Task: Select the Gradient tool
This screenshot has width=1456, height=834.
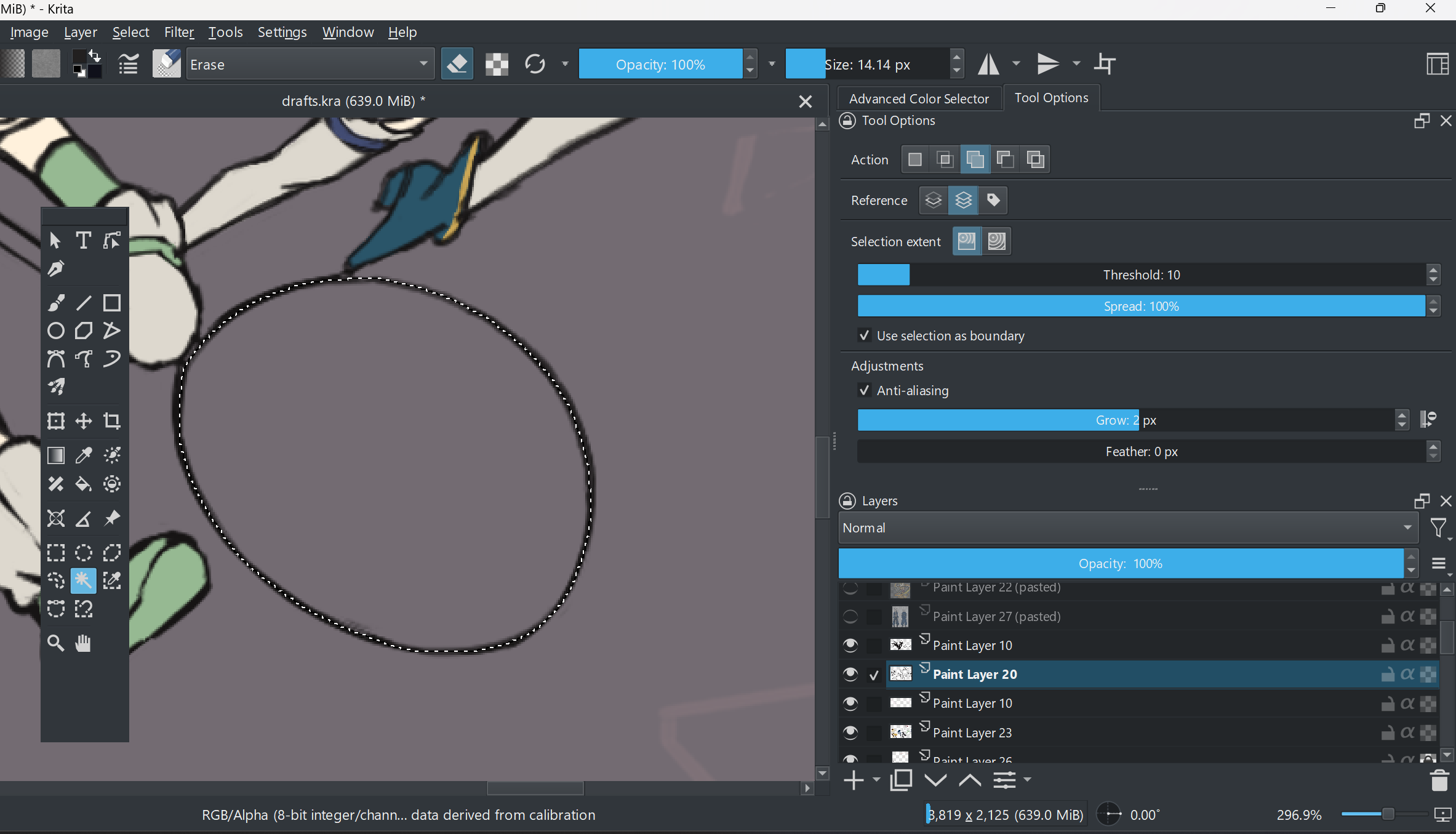Action: (56, 455)
